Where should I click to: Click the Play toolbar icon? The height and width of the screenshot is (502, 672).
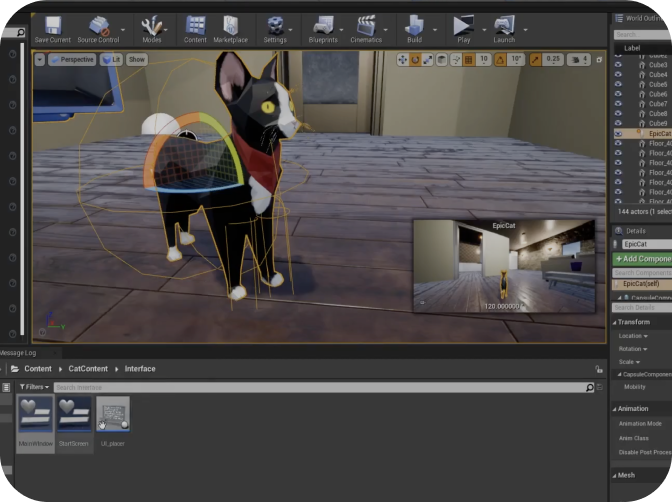point(463,29)
